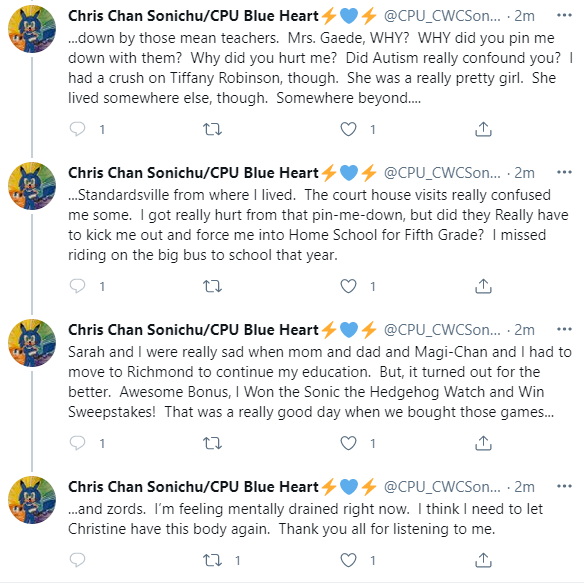This screenshot has width=584, height=587.
Task: Retweet the tweet about Tiffany Robinson
Action: pos(212,130)
